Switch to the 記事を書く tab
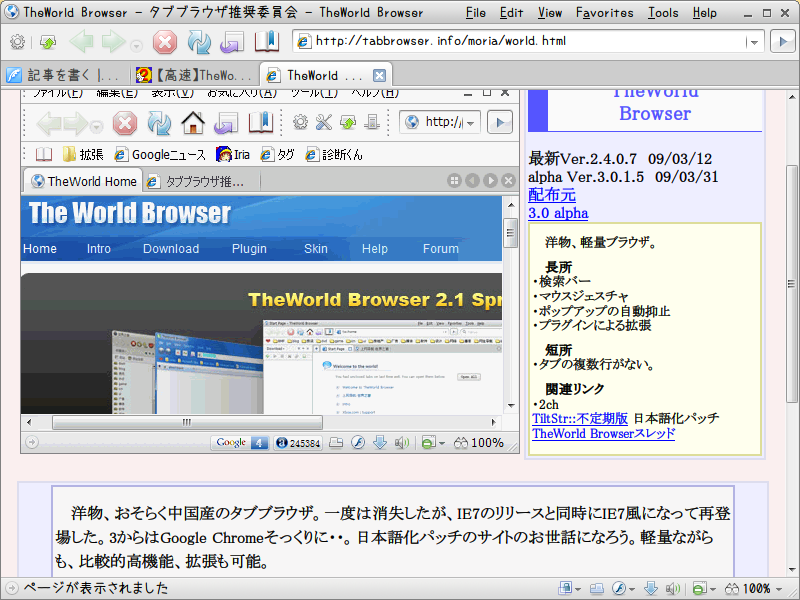The height and width of the screenshot is (600, 800). [x=64, y=76]
